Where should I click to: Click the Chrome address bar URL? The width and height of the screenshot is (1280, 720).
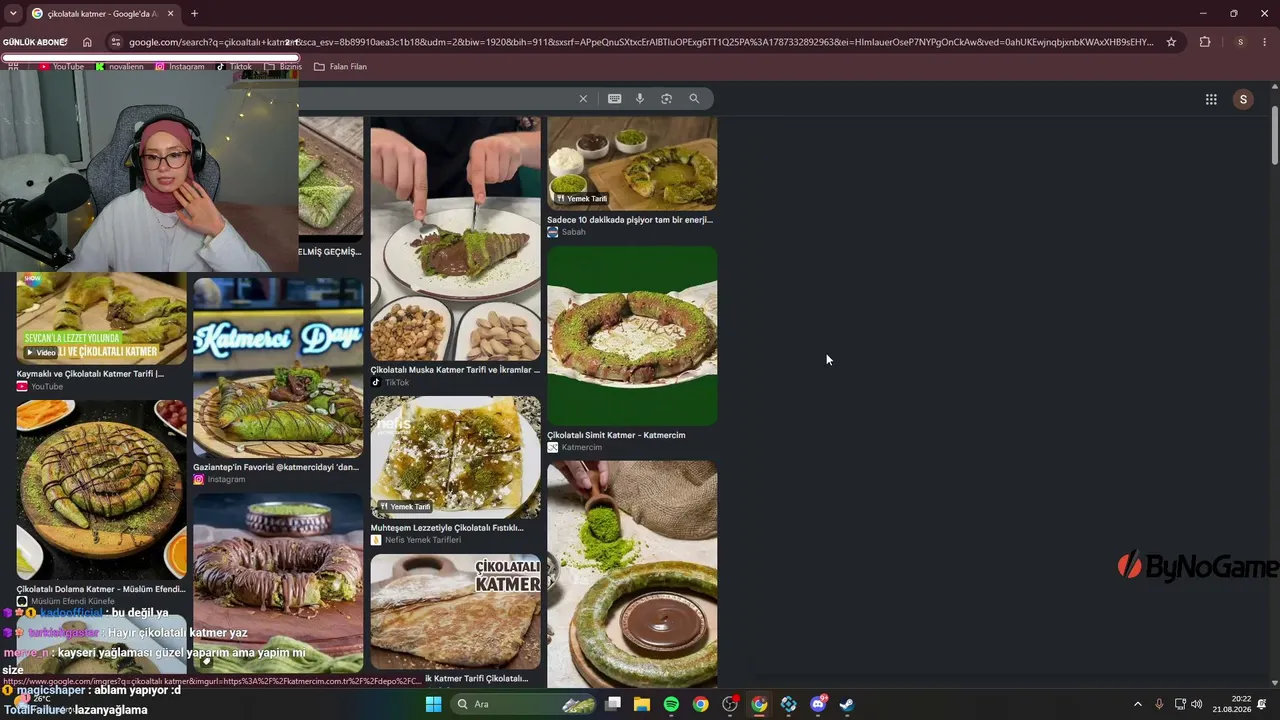pos(641,42)
